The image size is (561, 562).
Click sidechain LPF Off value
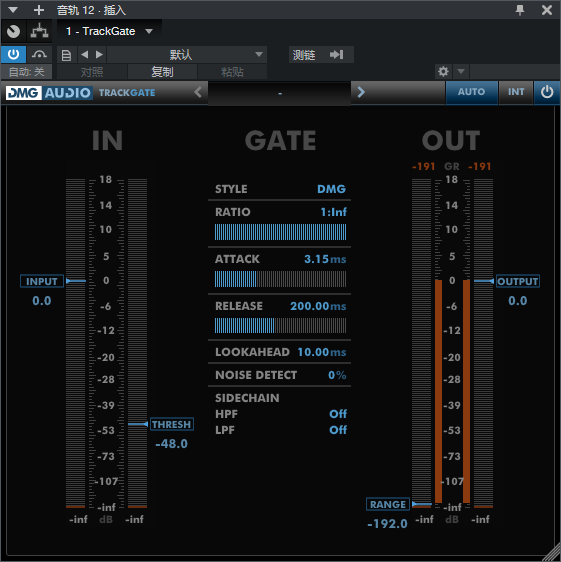pyautogui.click(x=338, y=430)
